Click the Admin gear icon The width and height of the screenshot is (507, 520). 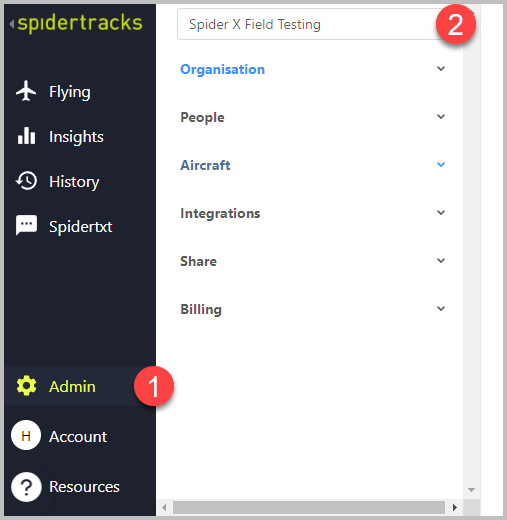click(x=26, y=386)
